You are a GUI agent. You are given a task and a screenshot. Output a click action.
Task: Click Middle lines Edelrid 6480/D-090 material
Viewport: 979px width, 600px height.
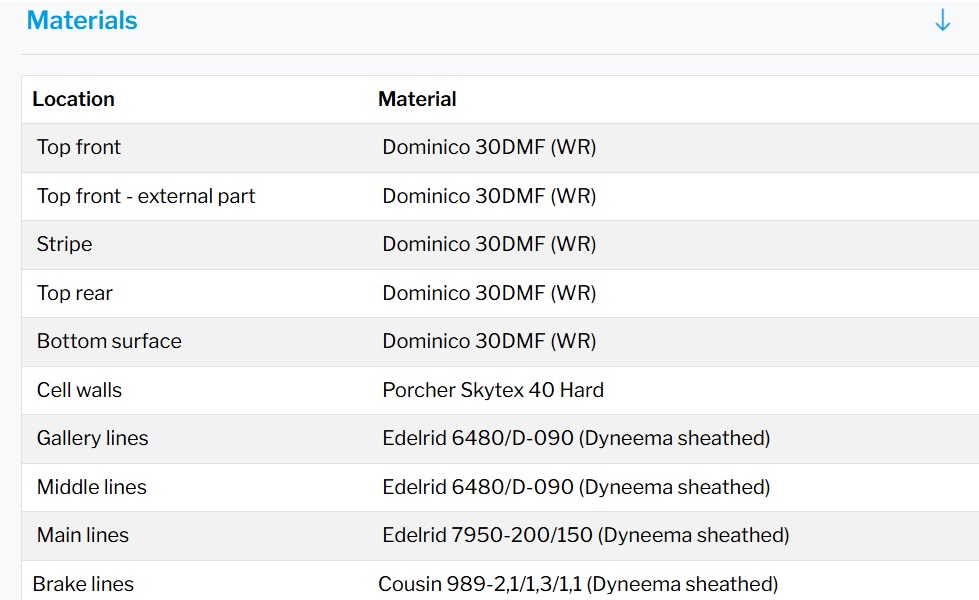click(576, 487)
